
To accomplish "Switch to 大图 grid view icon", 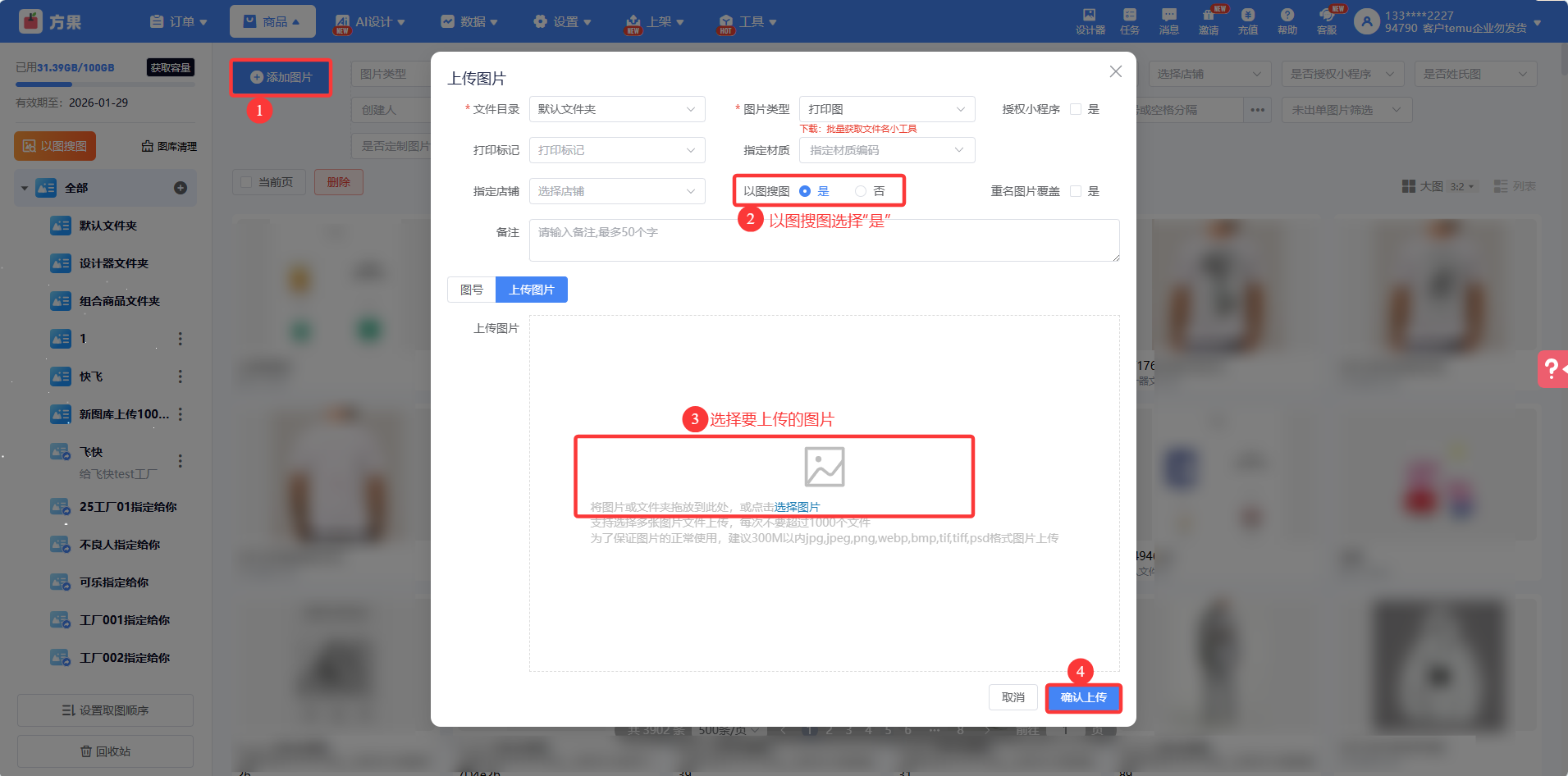I will tap(1409, 186).
